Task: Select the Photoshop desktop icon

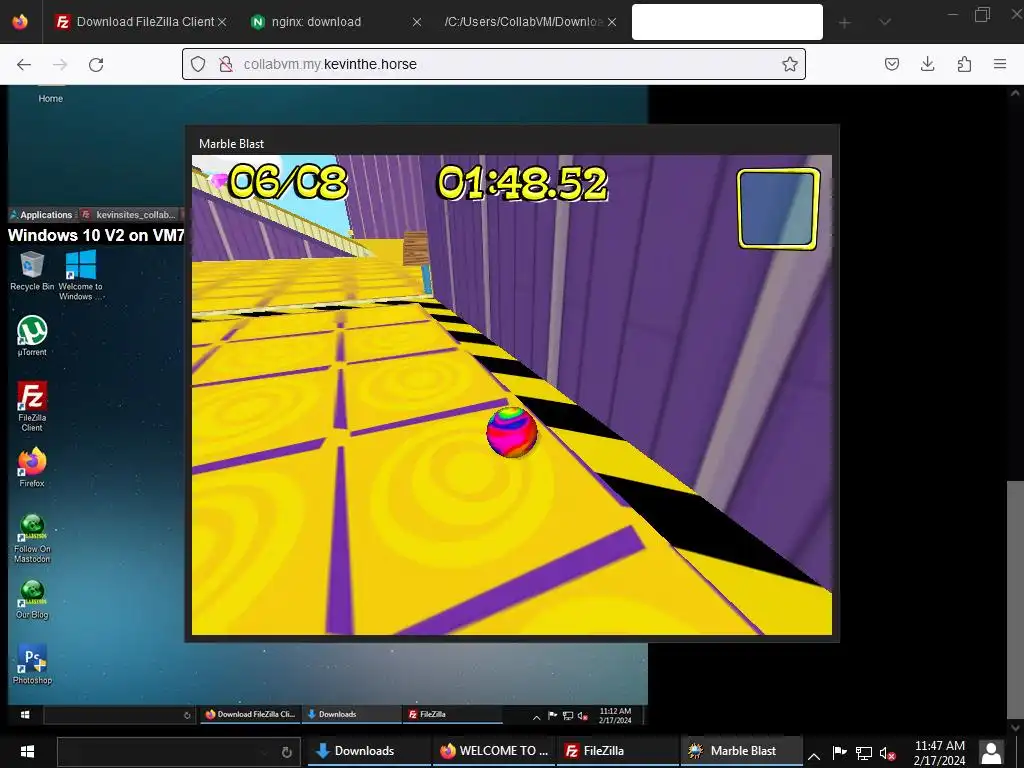Action: (32, 664)
